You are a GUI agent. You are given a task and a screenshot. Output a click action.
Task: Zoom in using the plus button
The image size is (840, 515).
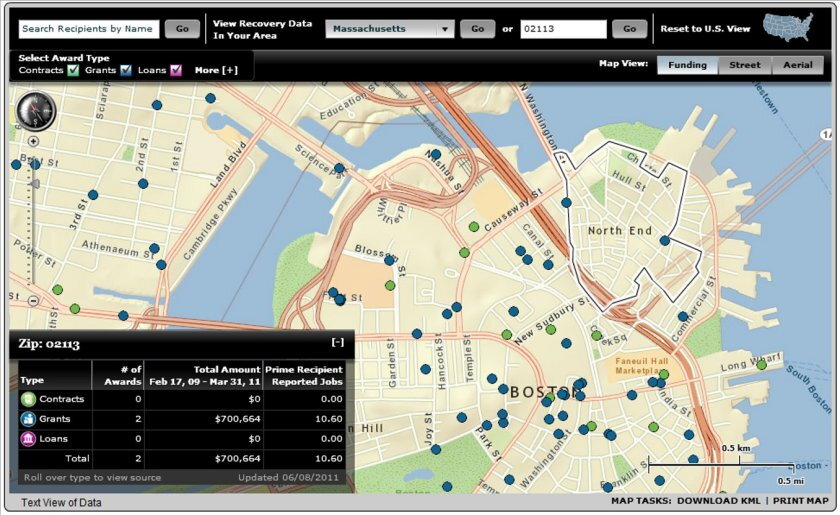(x=33, y=141)
